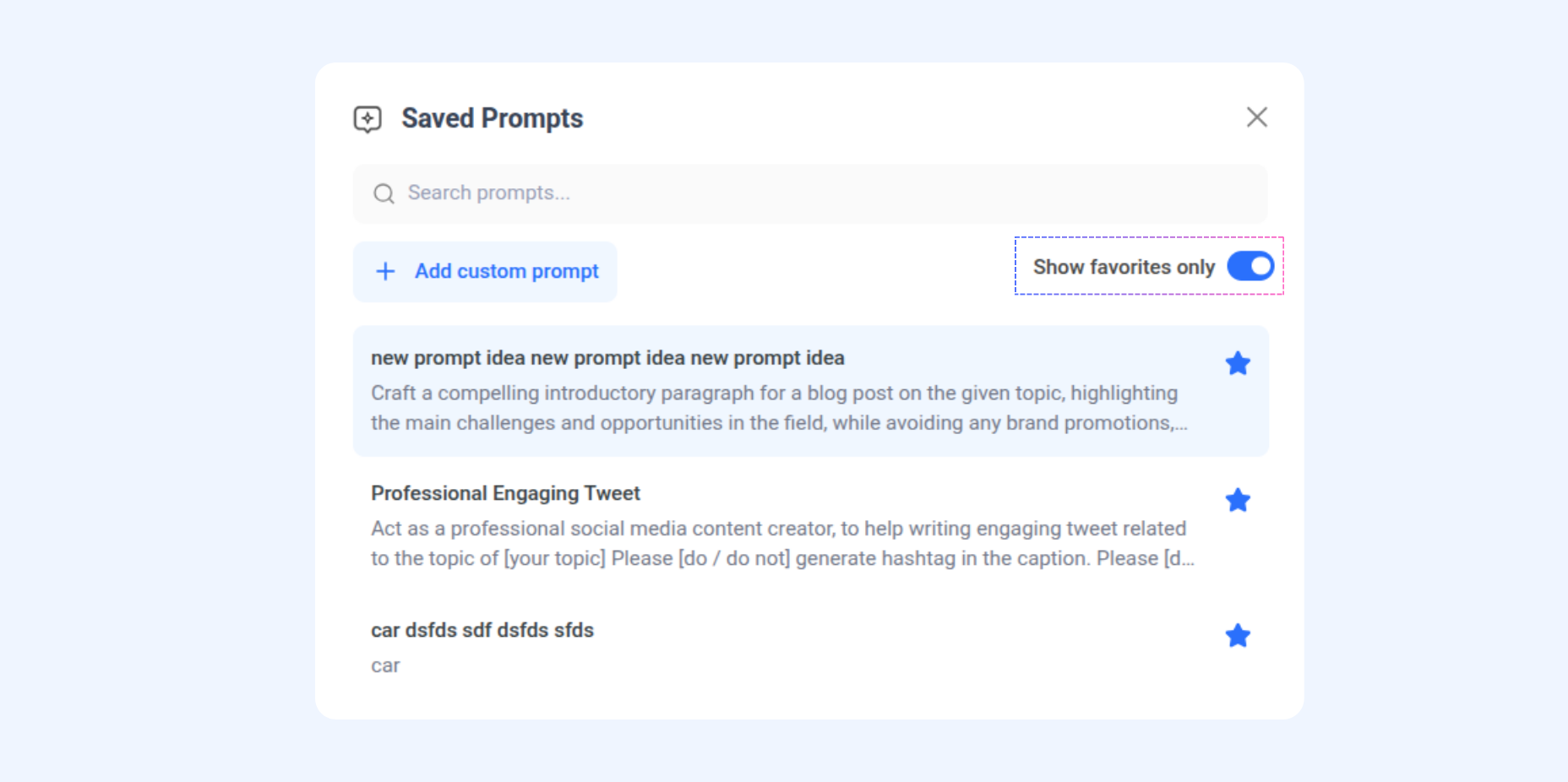Focus the Search prompts input field

(x=811, y=193)
